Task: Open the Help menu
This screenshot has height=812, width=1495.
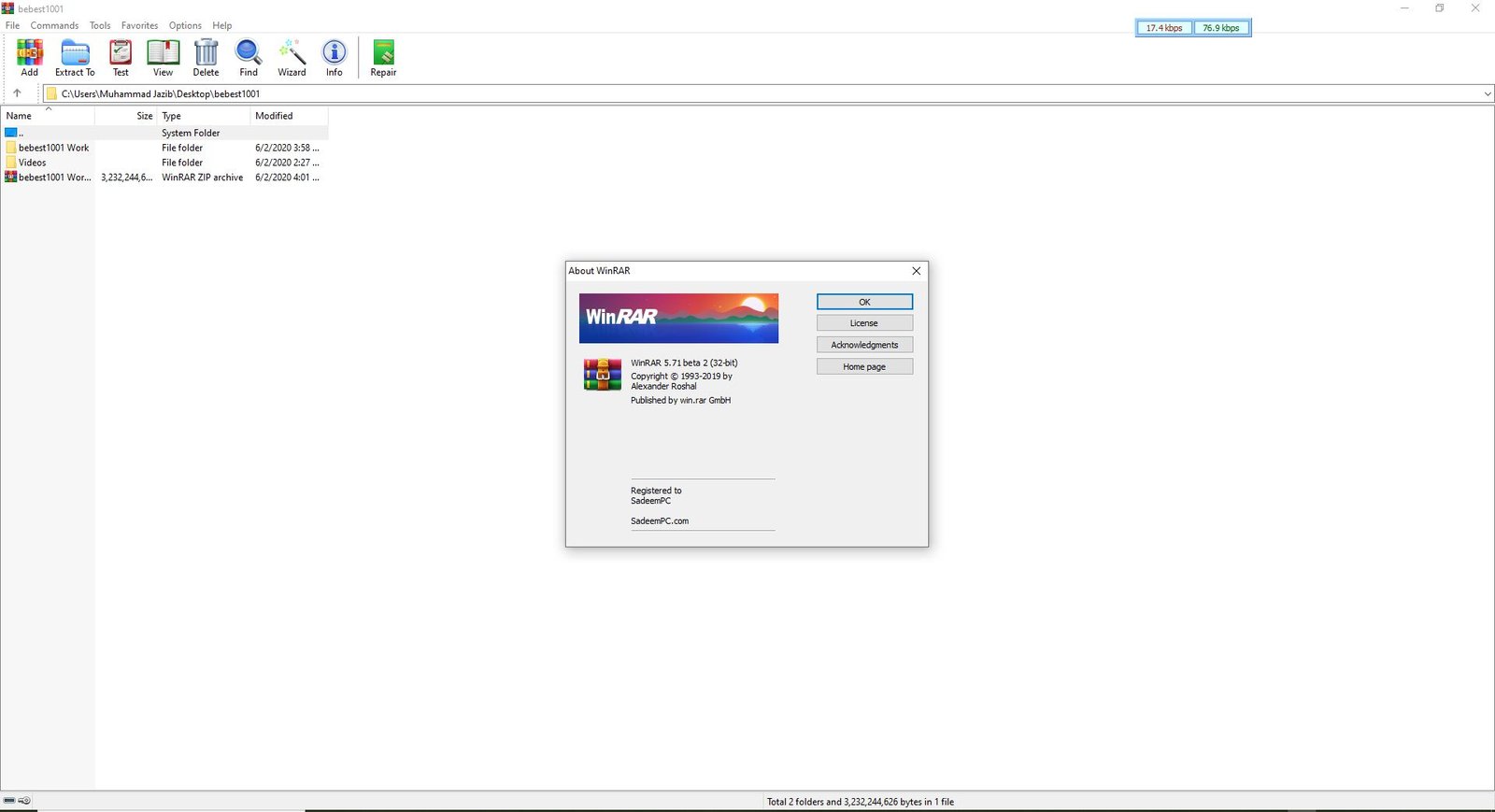Action: [x=221, y=25]
